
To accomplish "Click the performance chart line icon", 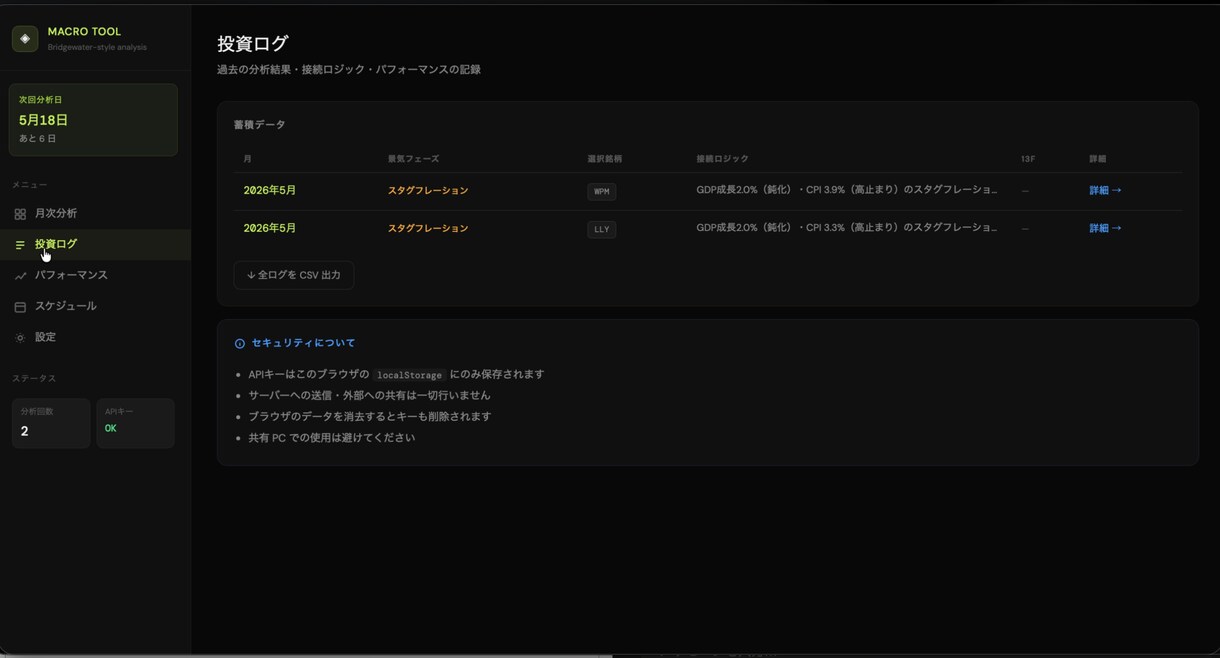I will tap(20, 276).
